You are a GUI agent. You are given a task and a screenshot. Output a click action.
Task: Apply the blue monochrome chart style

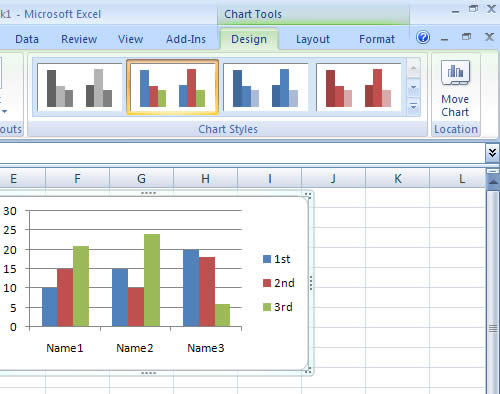pyautogui.click(x=265, y=87)
